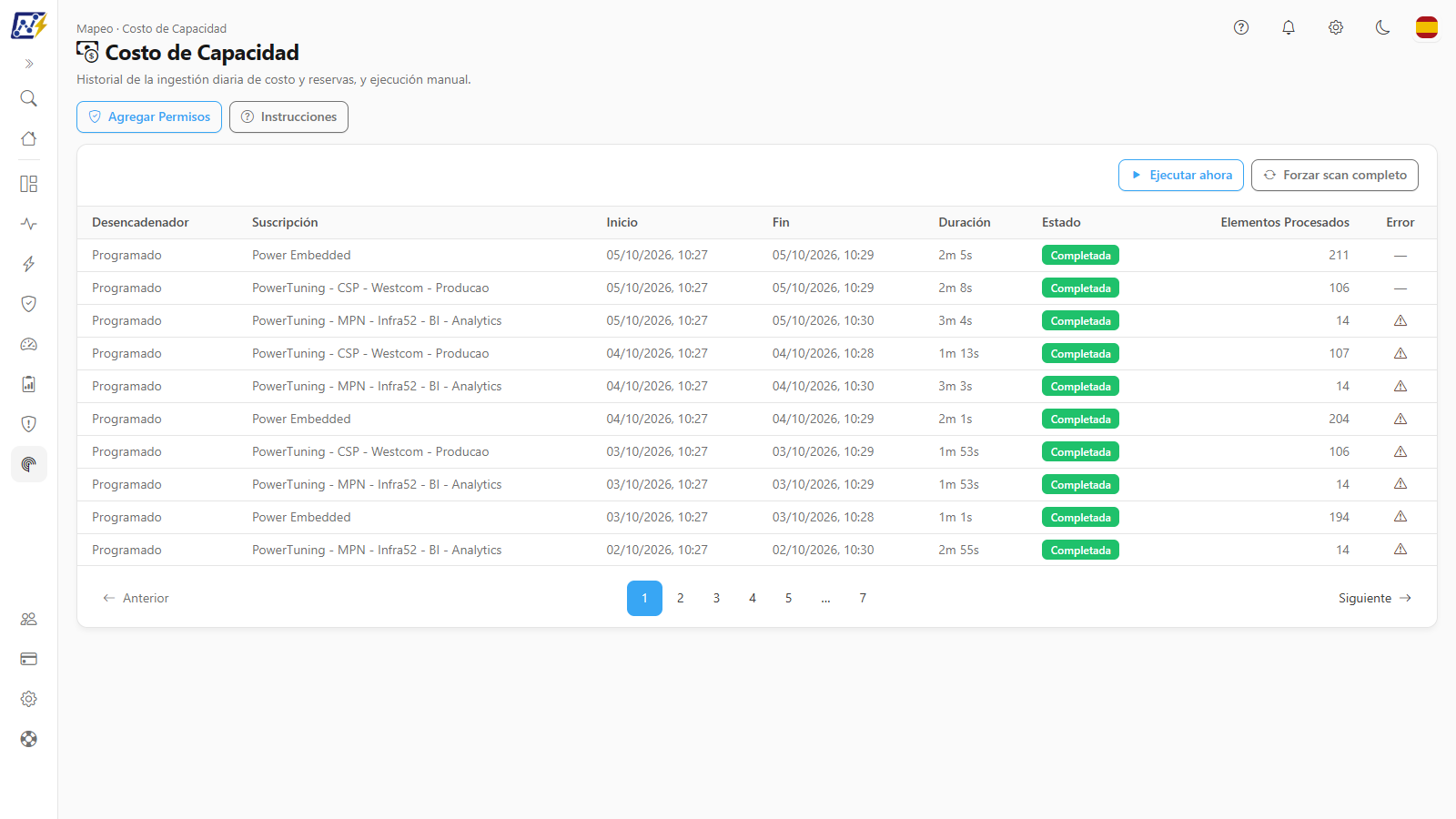Image resolution: width=1456 pixels, height=819 pixels.
Task: Click the Anterior pagination link
Action: pos(136,598)
